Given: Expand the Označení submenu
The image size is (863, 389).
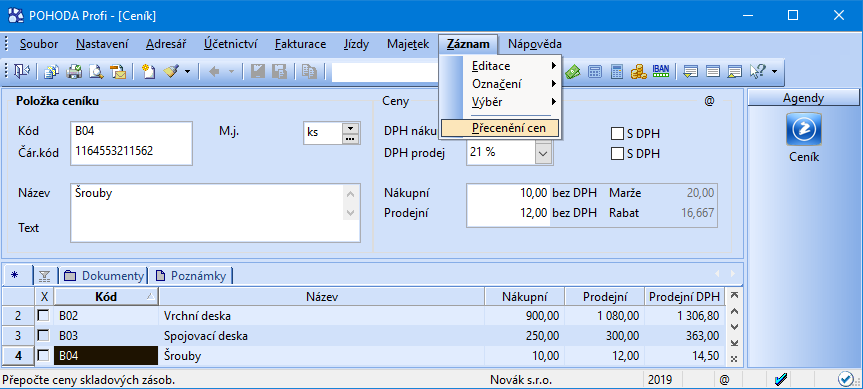Looking at the screenshot, I should click(501, 84).
